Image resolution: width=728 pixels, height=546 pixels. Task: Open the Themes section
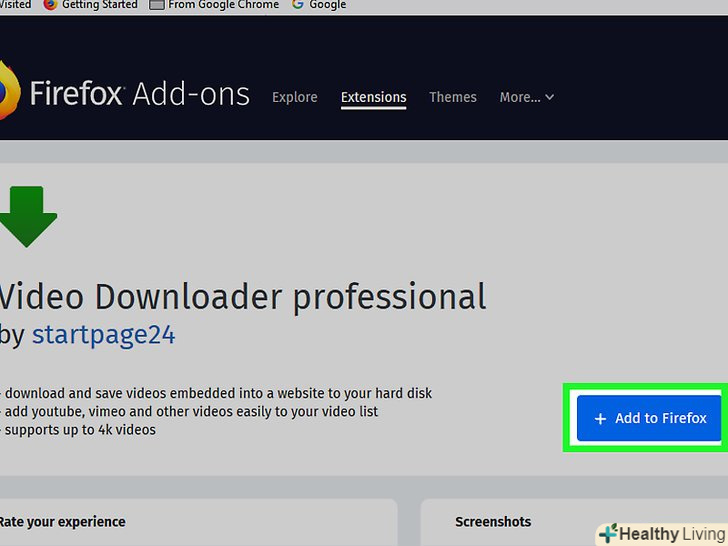click(453, 97)
